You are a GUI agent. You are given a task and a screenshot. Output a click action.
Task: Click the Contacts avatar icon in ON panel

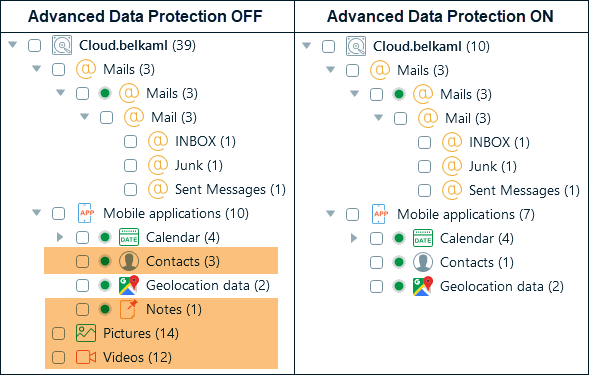click(x=423, y=262)
